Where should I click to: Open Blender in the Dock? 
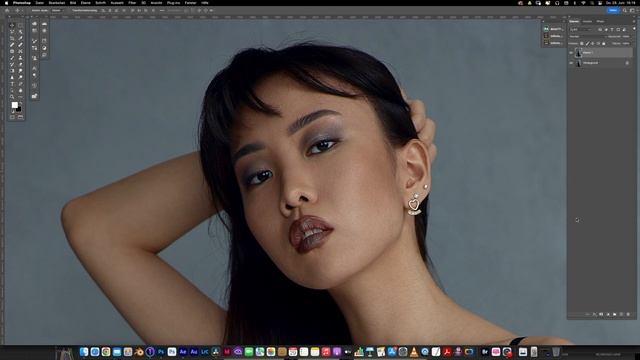tap(138, 351)
